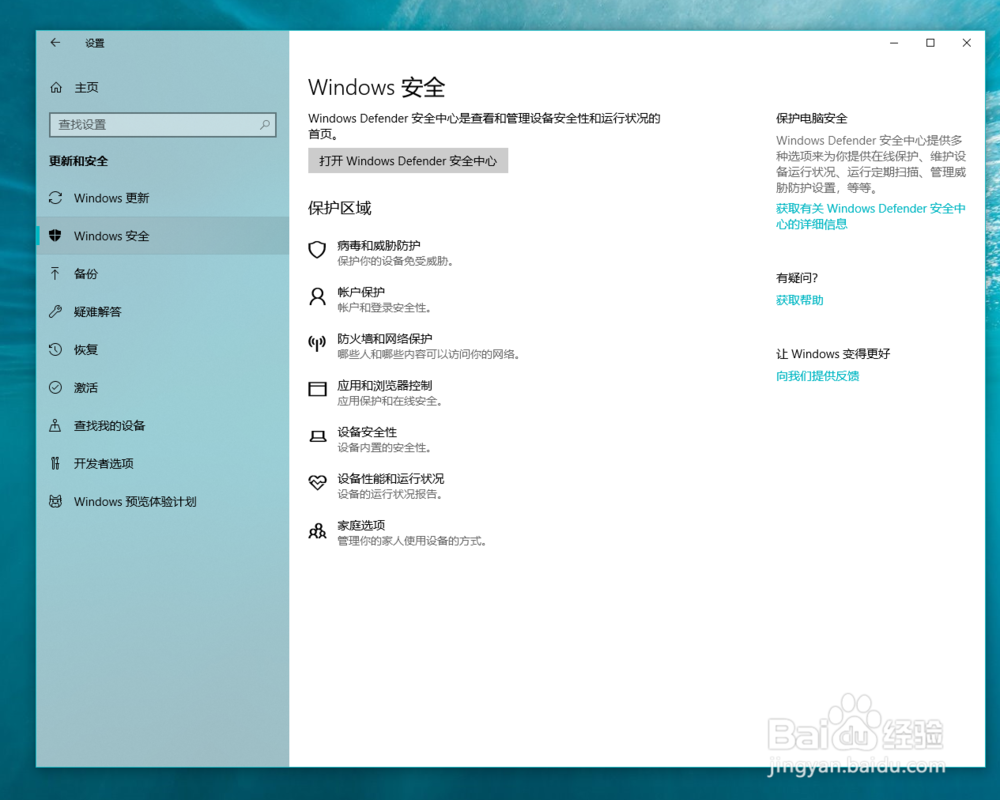Go back using the arrow icon

coord(55,43)
